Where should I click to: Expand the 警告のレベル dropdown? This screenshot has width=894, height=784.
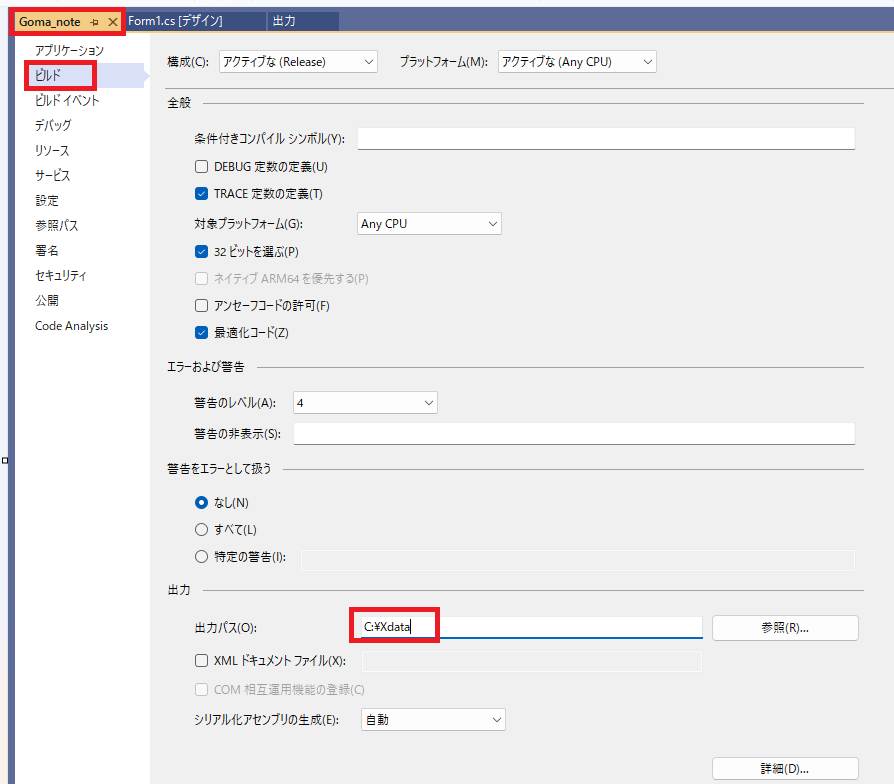(365, 403)
